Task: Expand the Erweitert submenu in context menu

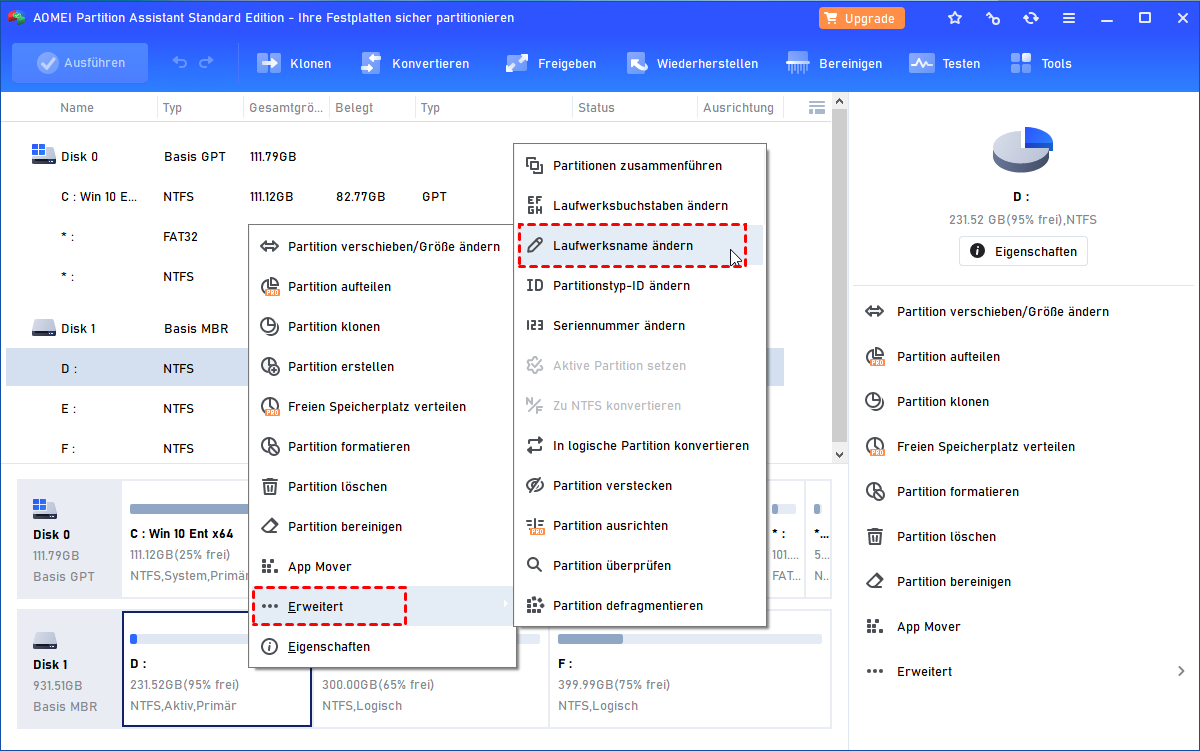Action: (x=382, y=606)
